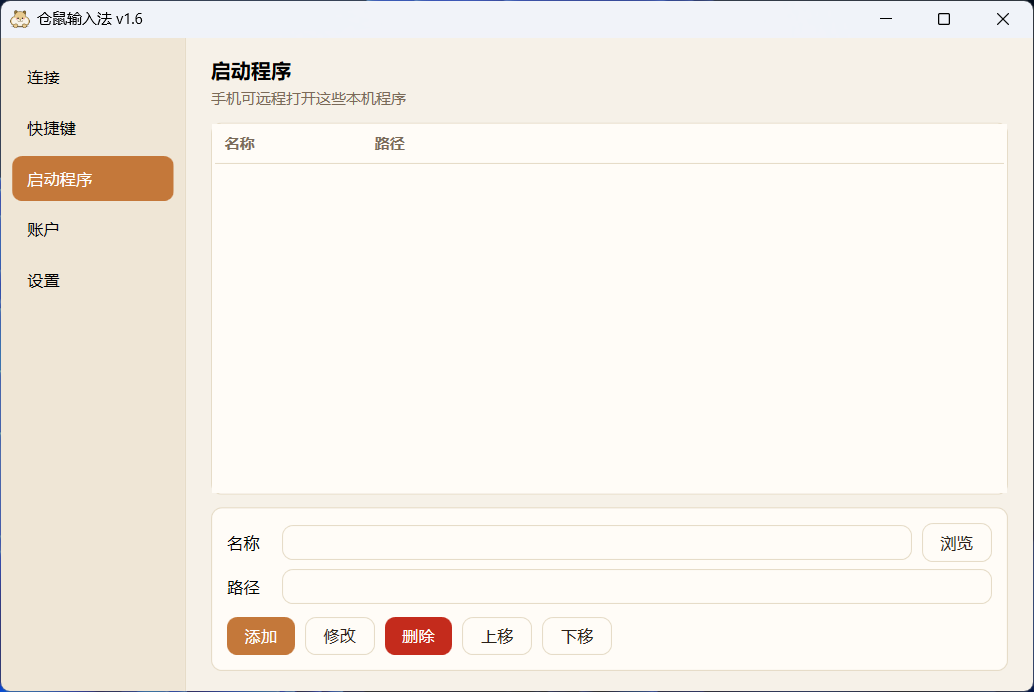The image size is (1034, 692).
Task: Minimize the 仓鼠输入法 window
Action: [886, 19]
